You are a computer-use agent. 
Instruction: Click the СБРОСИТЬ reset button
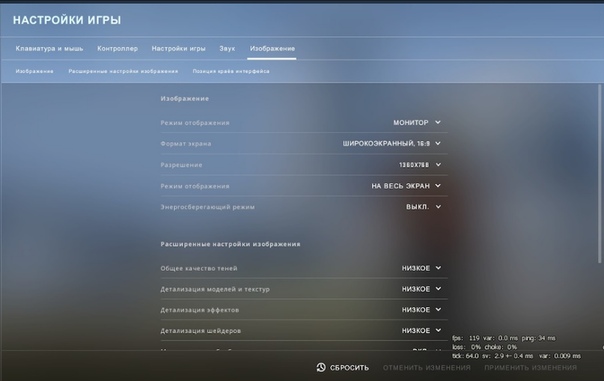342,368
